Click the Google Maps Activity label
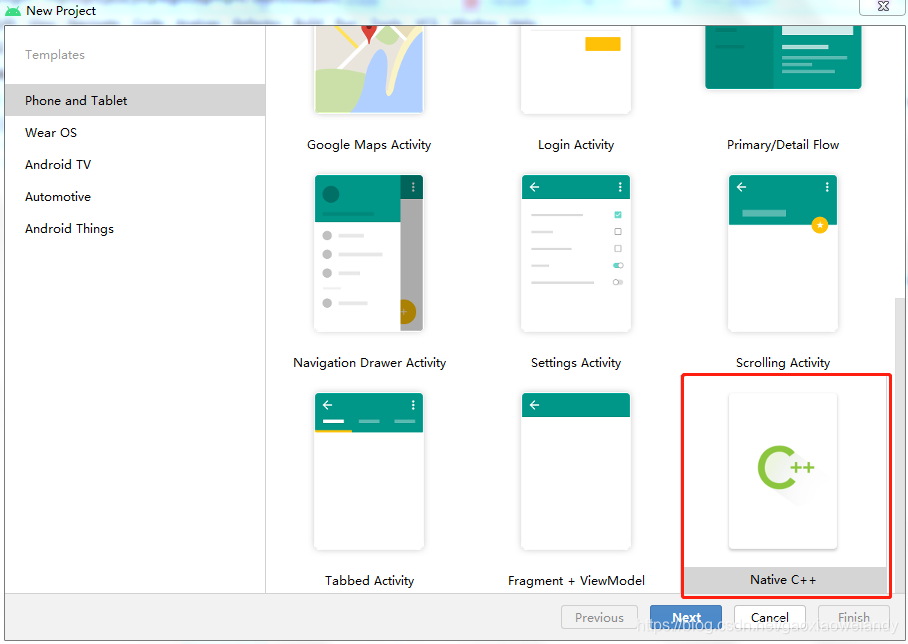The width and height of the screenshot is (908, 644). tap(369, 145)
